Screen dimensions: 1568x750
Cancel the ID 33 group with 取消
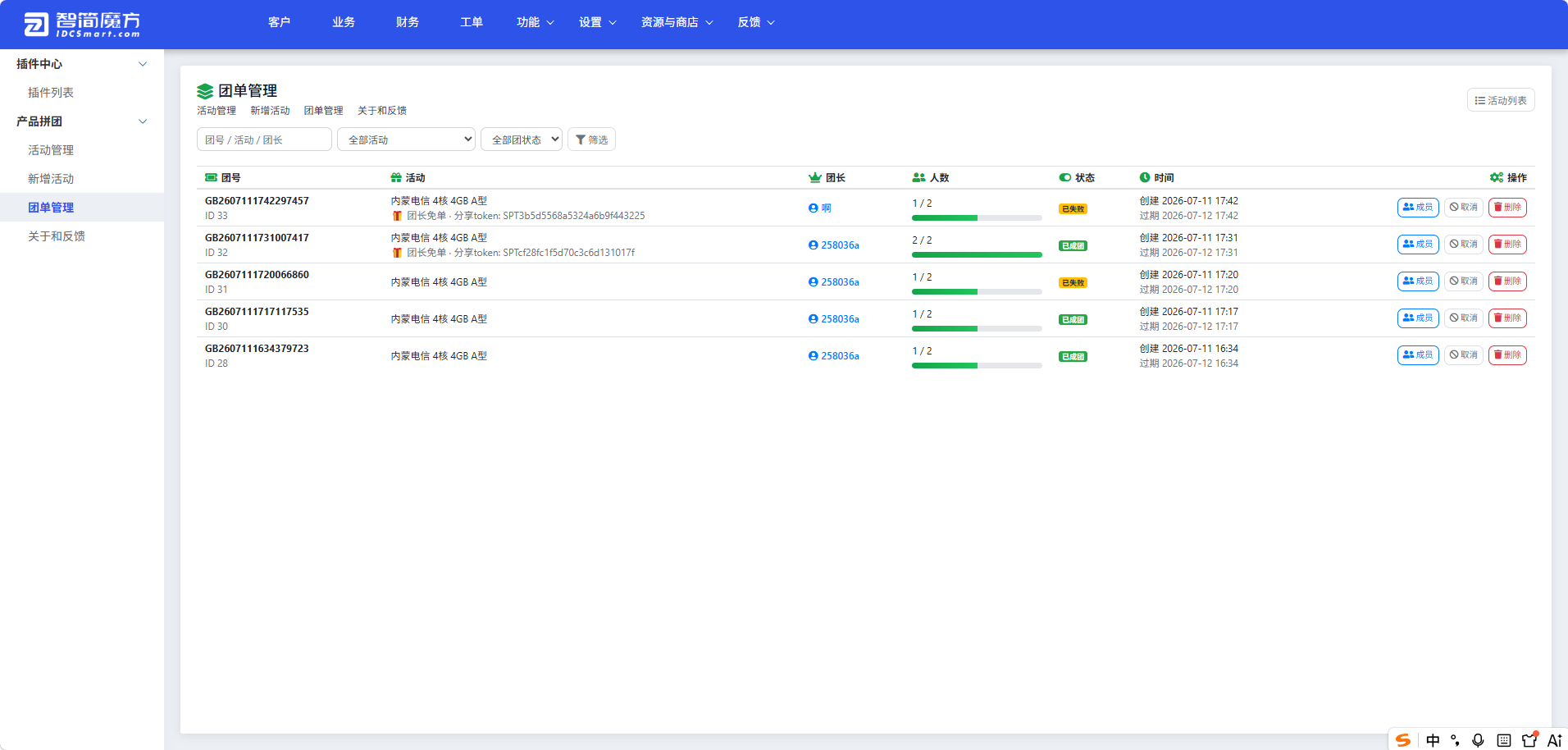coord(1463,208)
